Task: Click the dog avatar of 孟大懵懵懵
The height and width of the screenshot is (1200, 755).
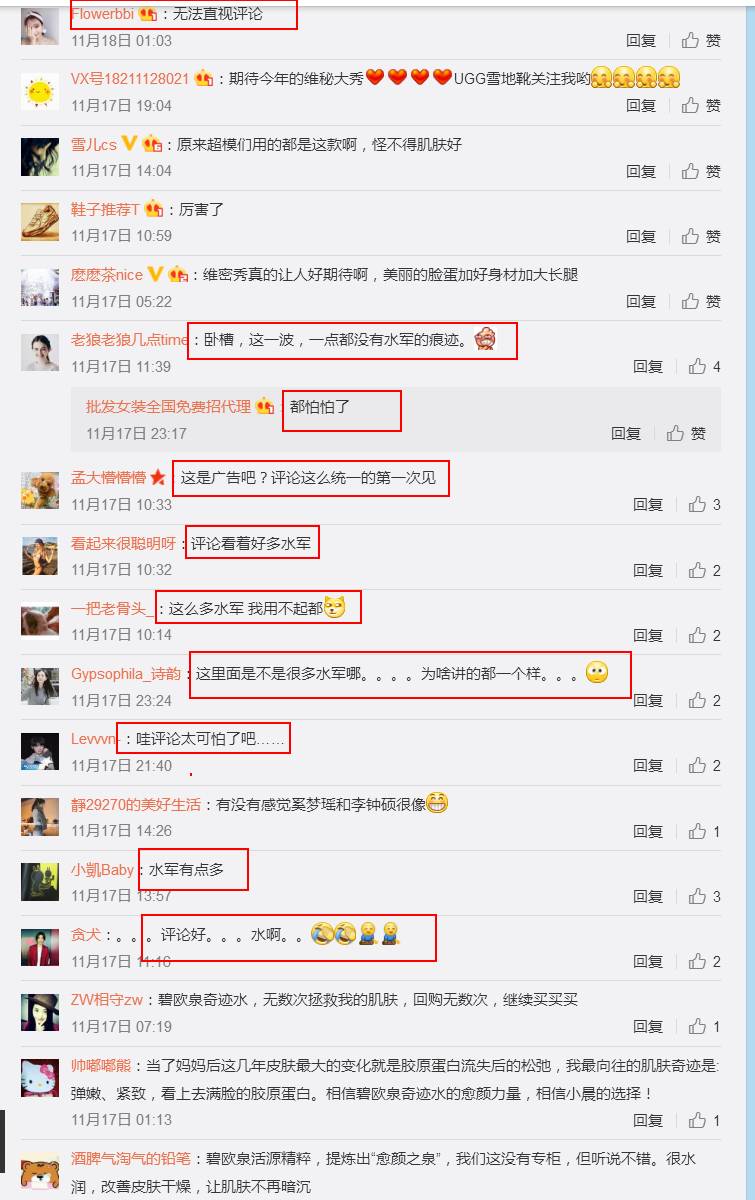Action: pos(40,490)
